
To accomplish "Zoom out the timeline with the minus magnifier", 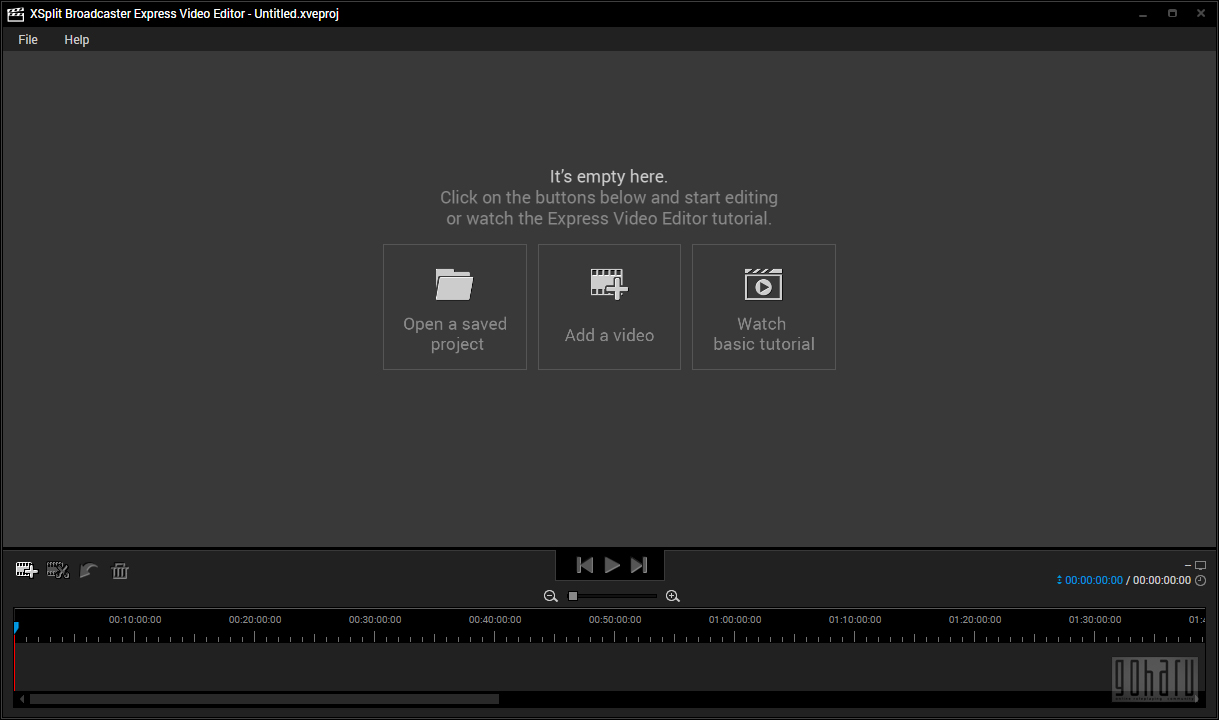I will [x=551, y=596].
